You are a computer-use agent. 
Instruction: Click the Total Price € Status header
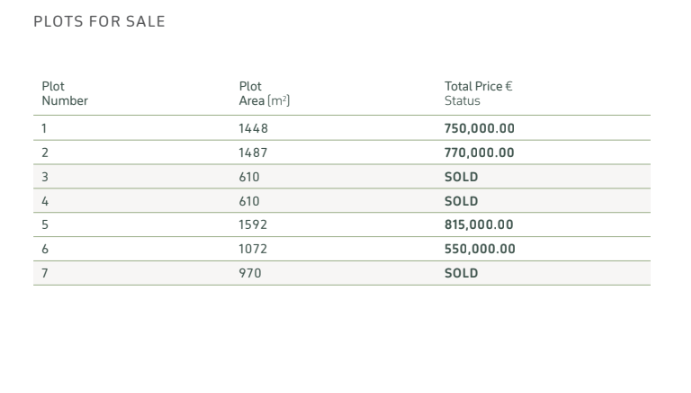478,93
